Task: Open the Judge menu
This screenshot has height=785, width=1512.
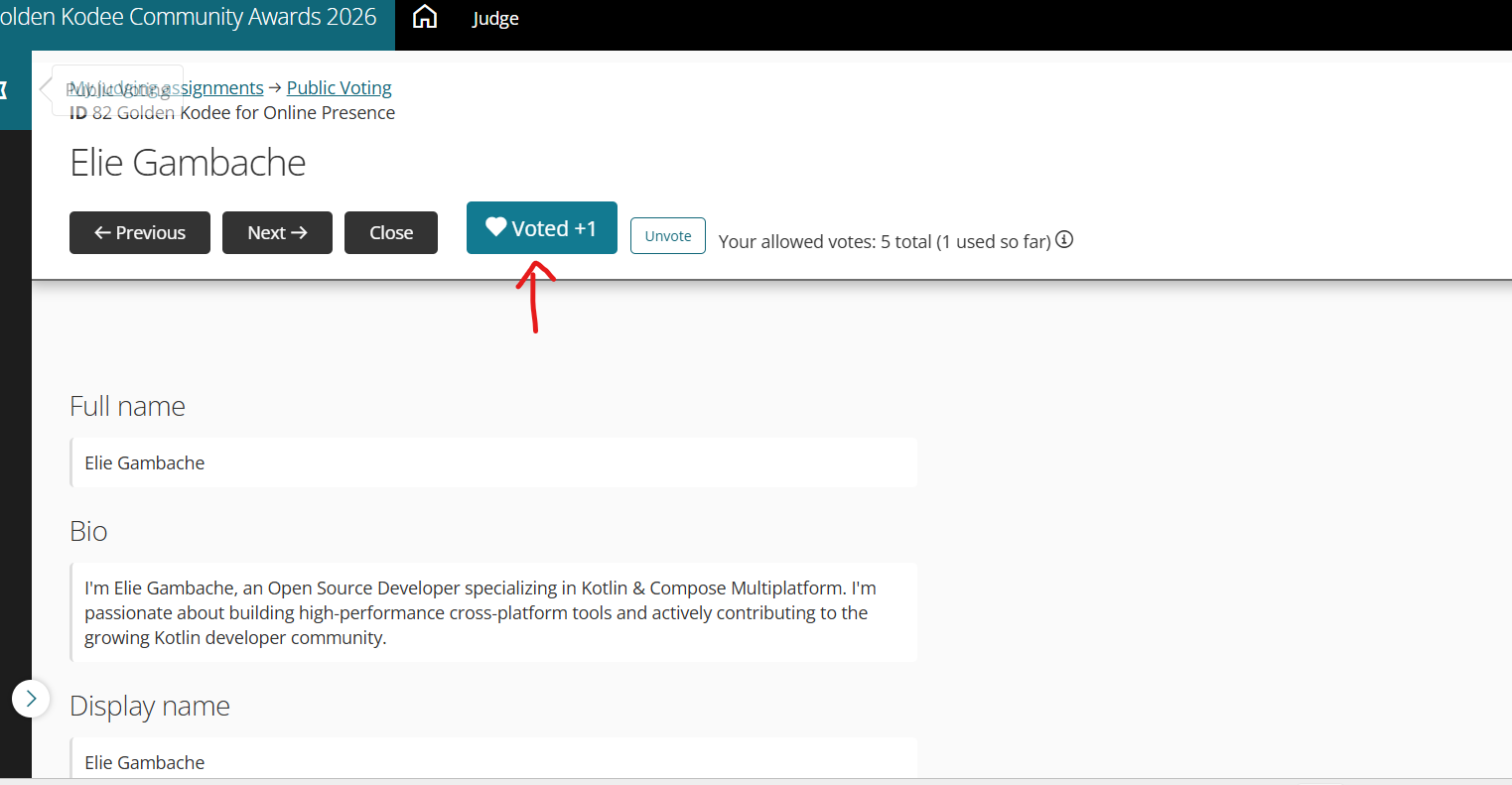Action: tap(494, 18)
